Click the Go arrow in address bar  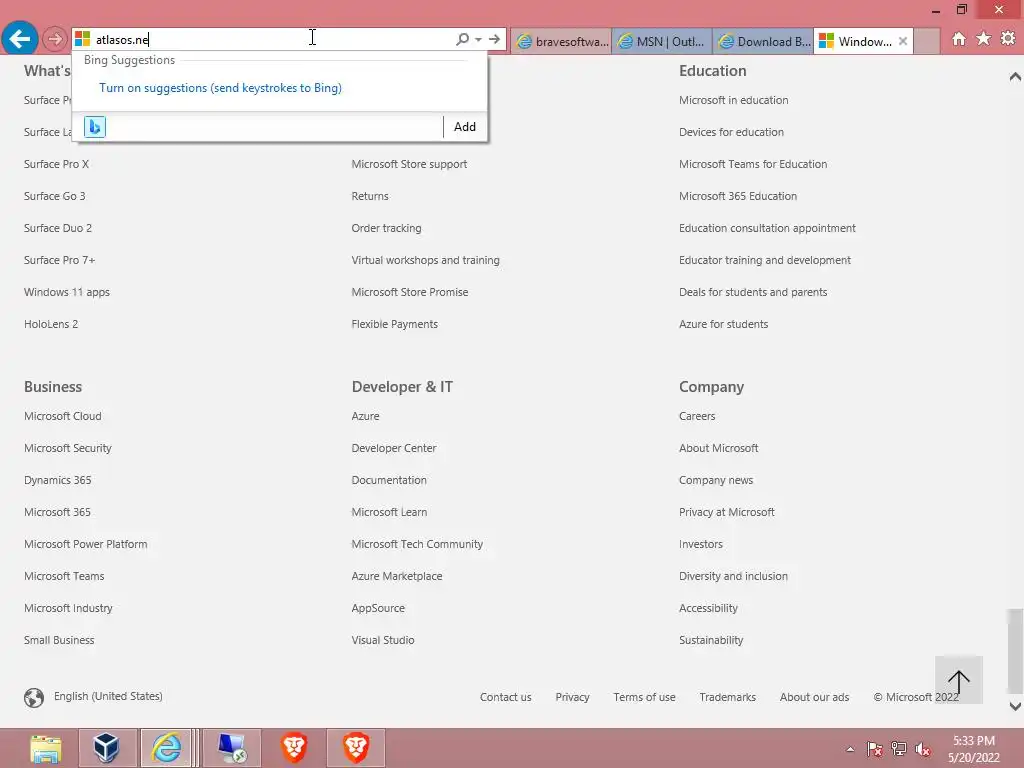coord(494,39)
